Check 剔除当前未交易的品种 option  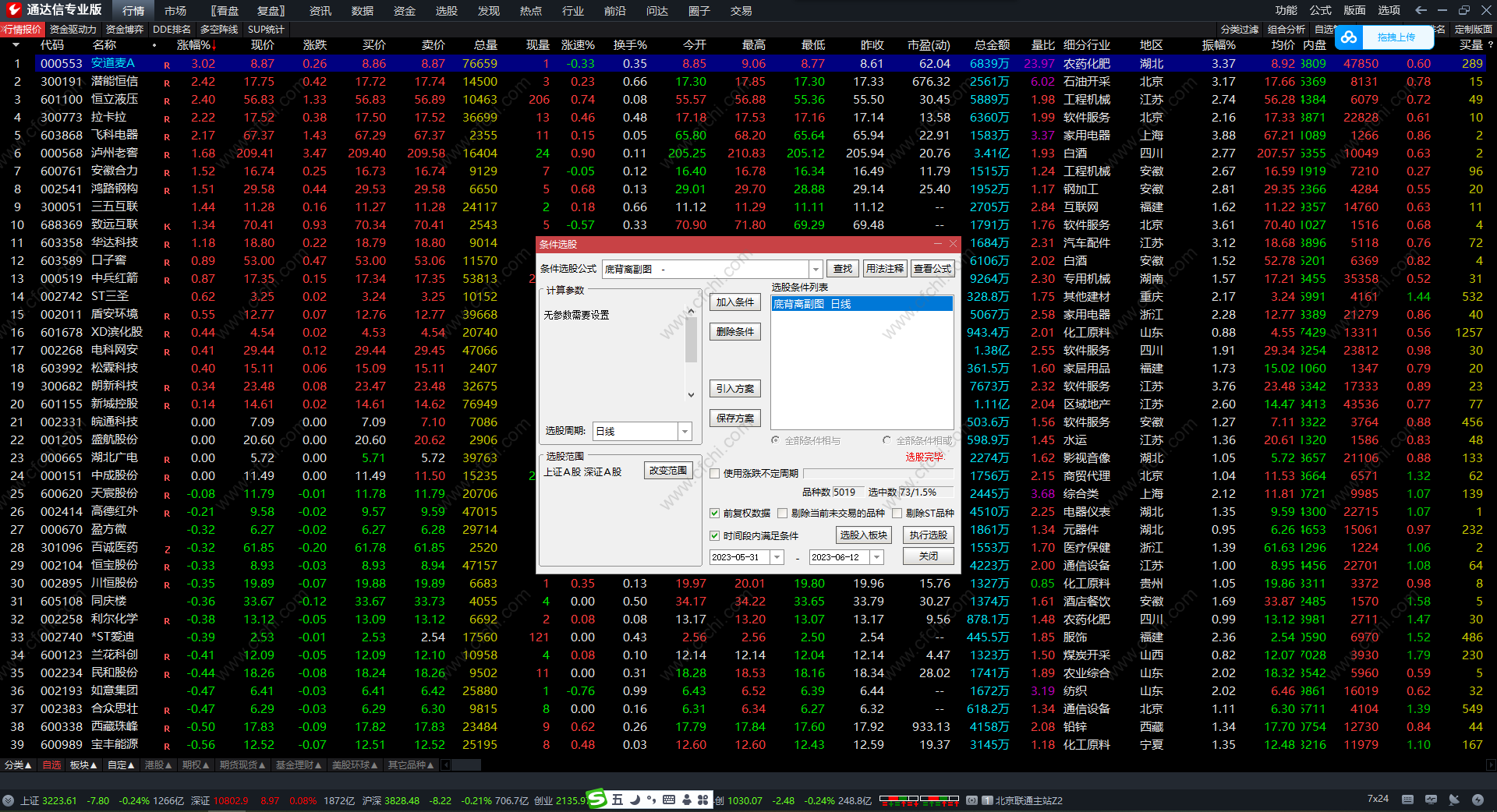783,514
